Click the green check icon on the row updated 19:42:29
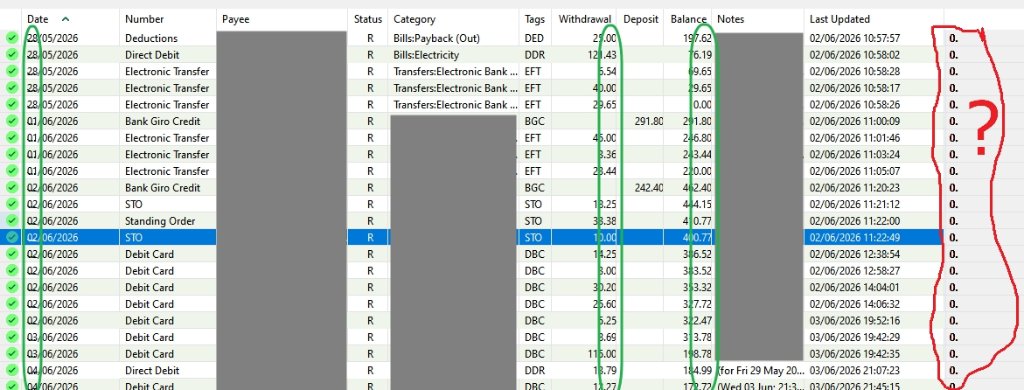The height and width of the screenshot is (390, 1024). (12, 337)
